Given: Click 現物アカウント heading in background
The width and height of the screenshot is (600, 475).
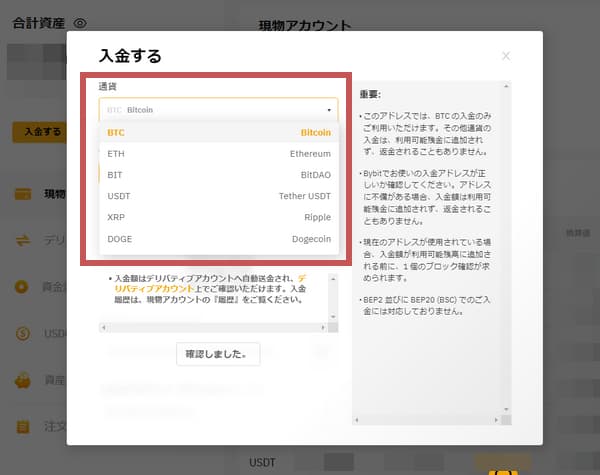Looking at the screenshot, I should click(305, 25).
